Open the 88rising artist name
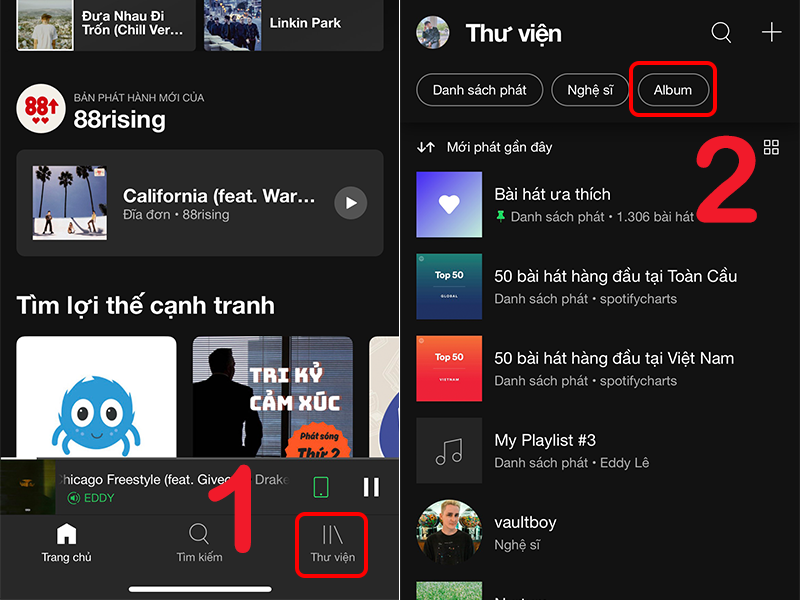This screenshot has width=800, height=600. click(x=119, y=119)
